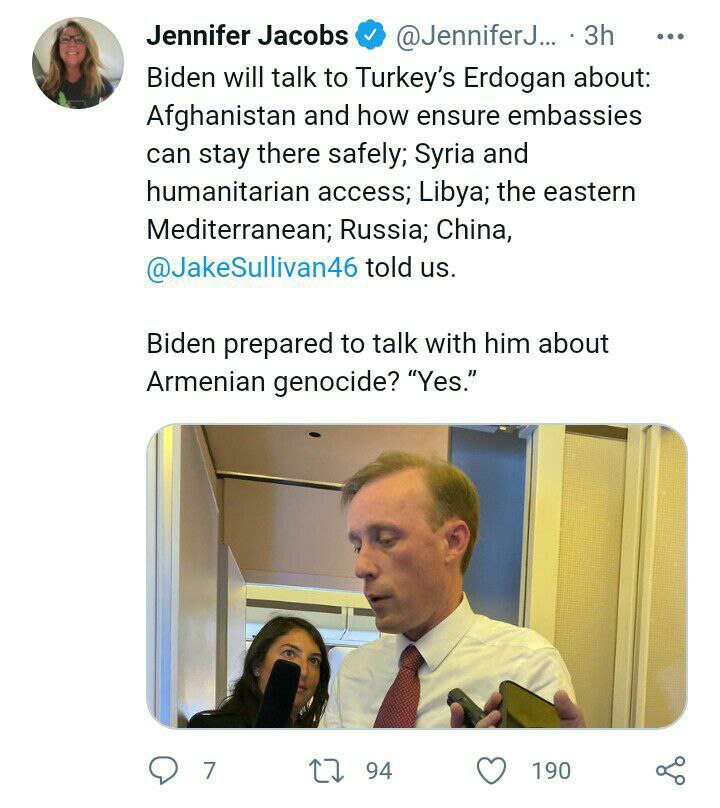Open Jennifer Jacobs' profile picture
The height and width of the screenshot is (808, 720).
coord(78,63)
